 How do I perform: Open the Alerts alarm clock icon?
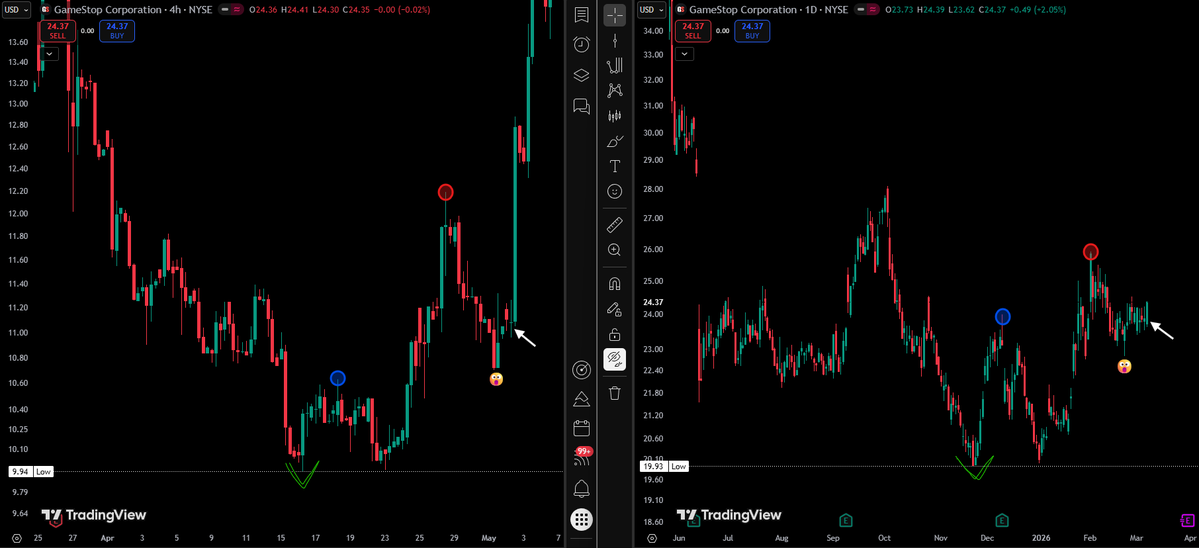point(581,44)
